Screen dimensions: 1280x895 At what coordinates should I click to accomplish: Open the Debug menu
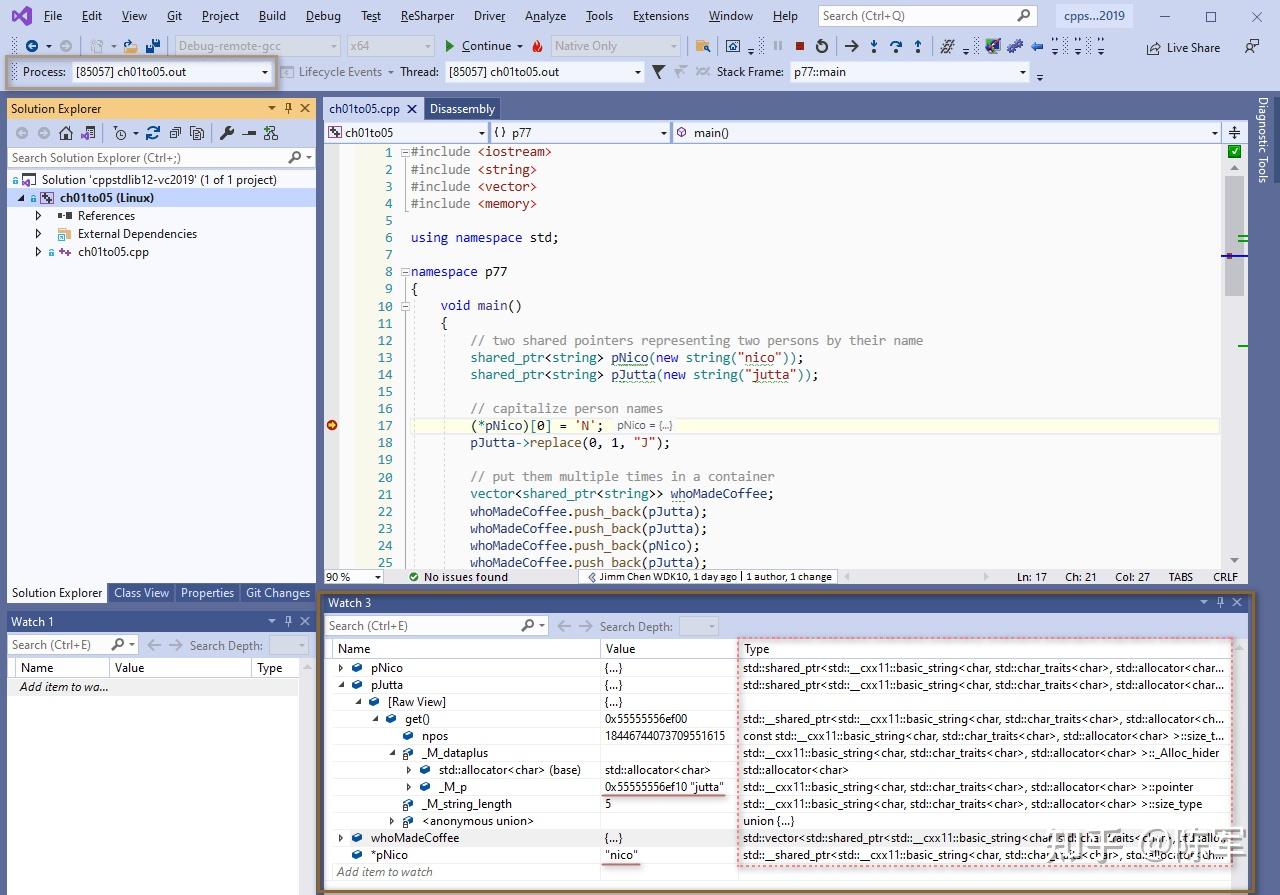click(323, 15)
